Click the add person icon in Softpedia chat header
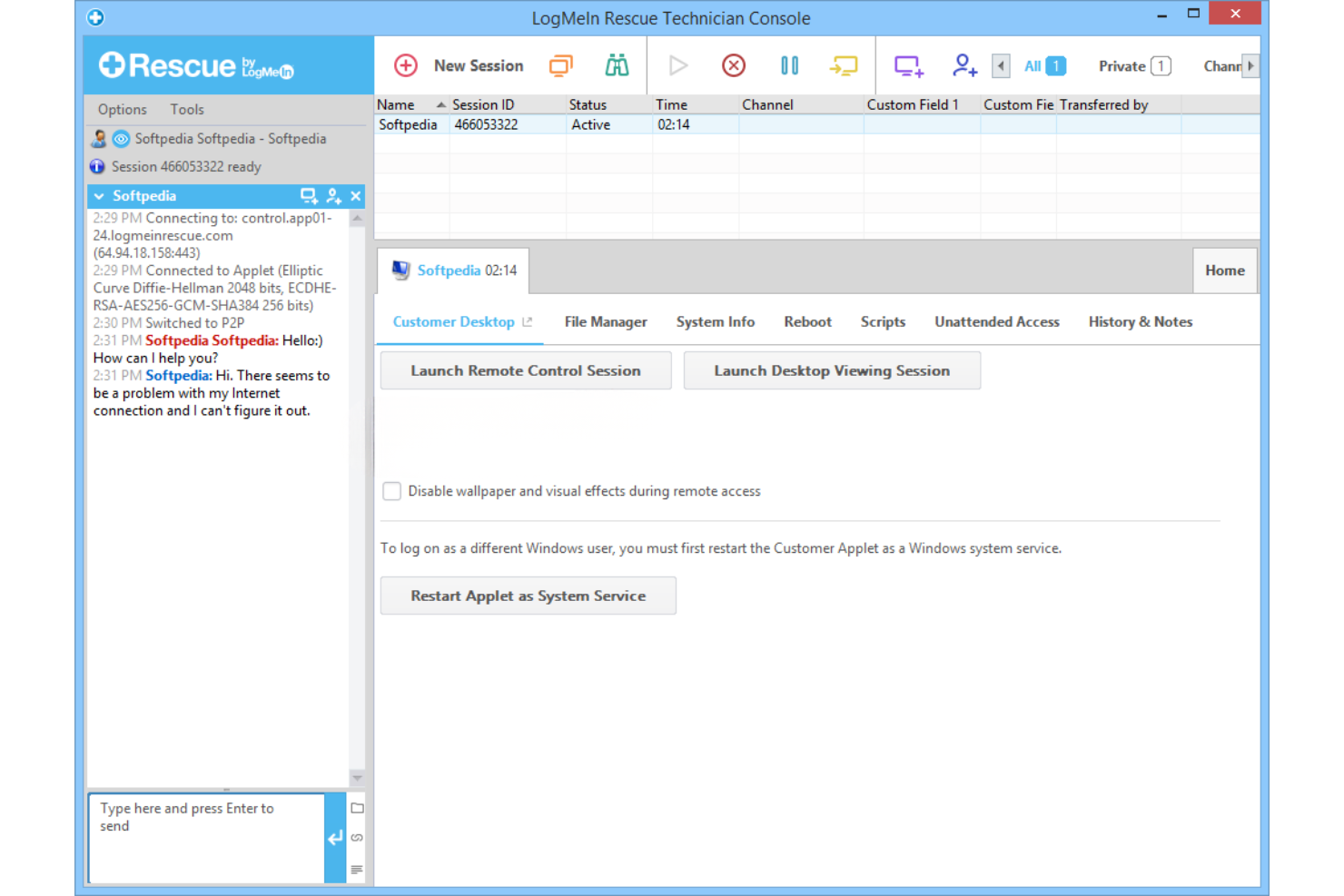The height and width of the screenshot is (896, 1344). [333, 195]
